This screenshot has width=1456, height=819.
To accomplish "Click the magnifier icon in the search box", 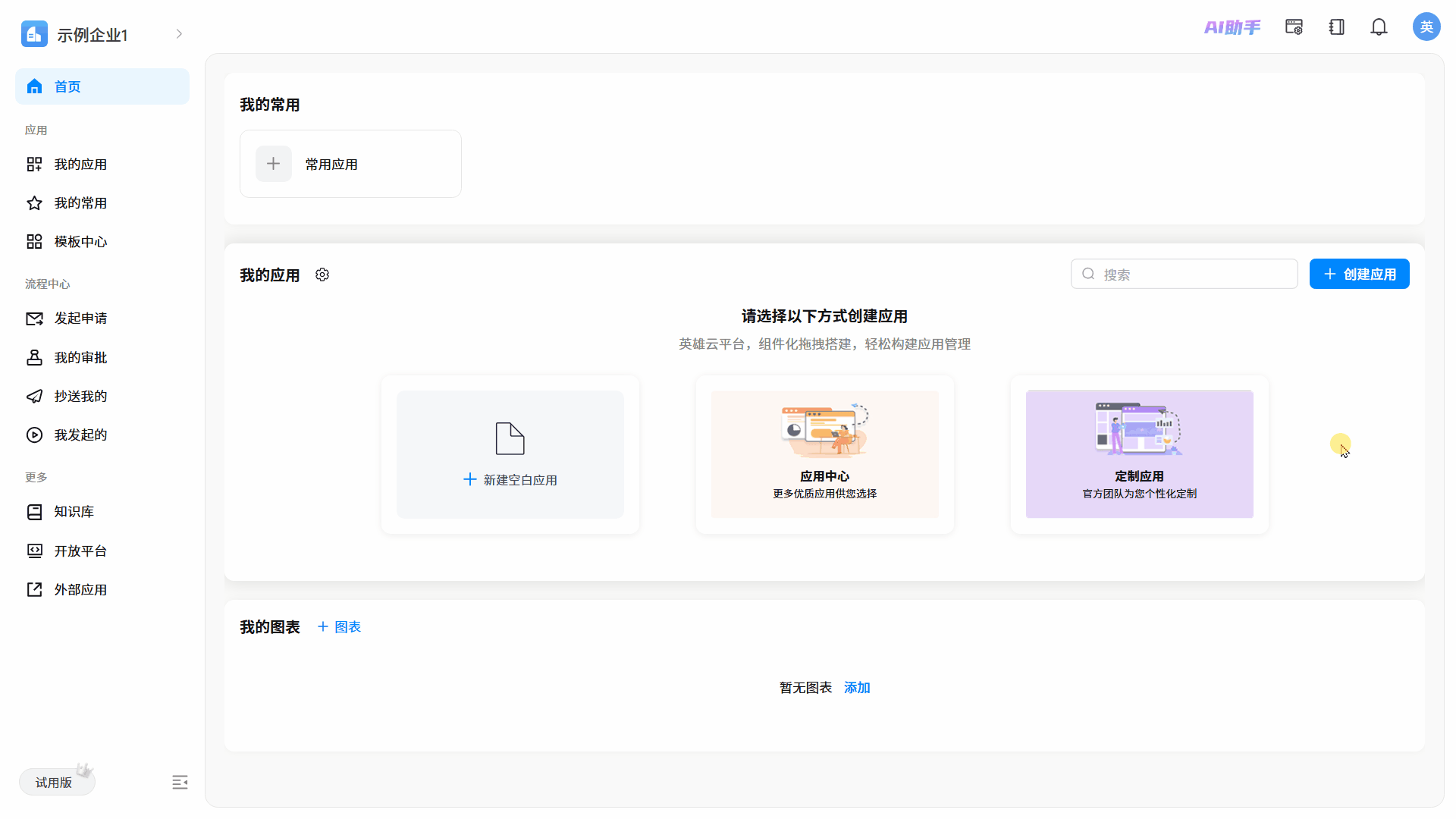I will click(x=1088, y=274).
